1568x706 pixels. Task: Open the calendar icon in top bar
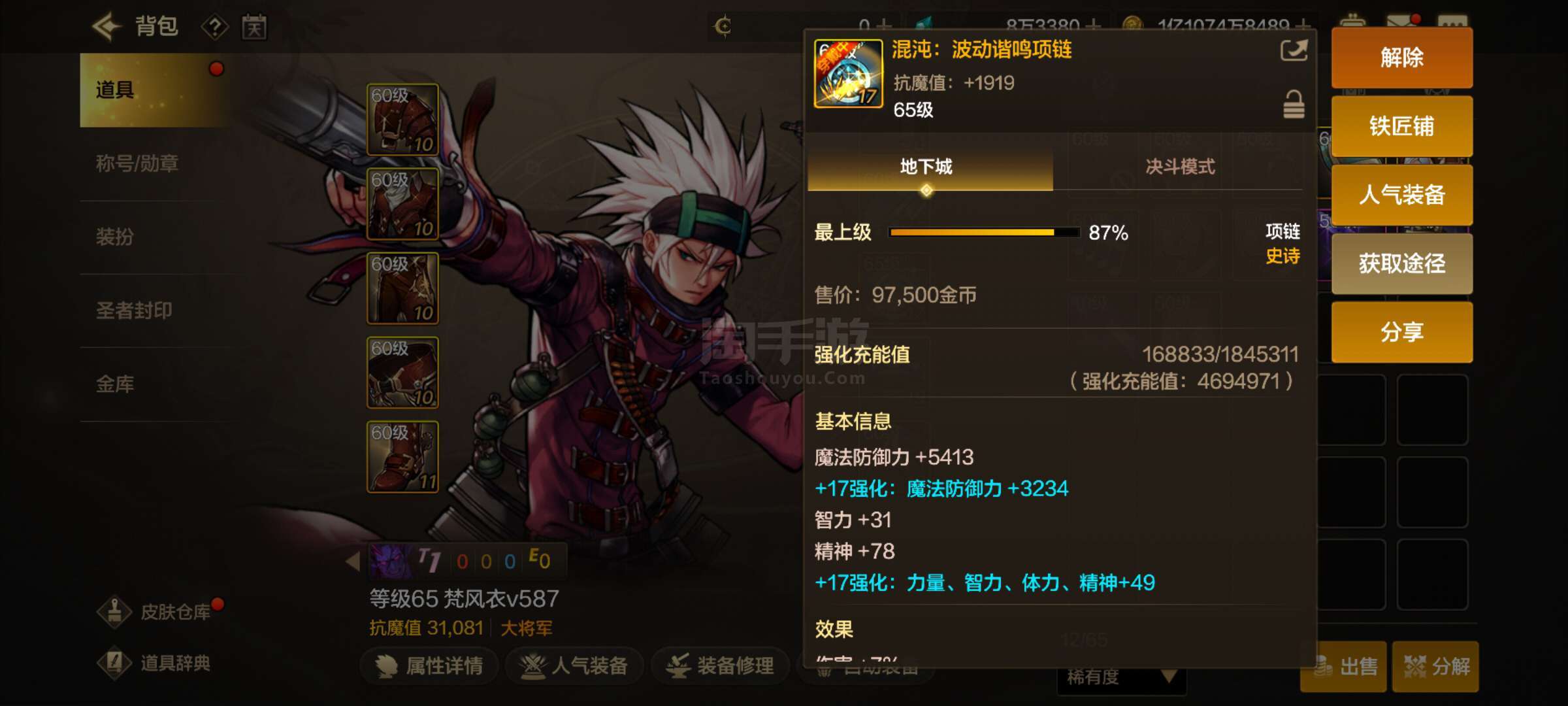(x=254, y=27)
